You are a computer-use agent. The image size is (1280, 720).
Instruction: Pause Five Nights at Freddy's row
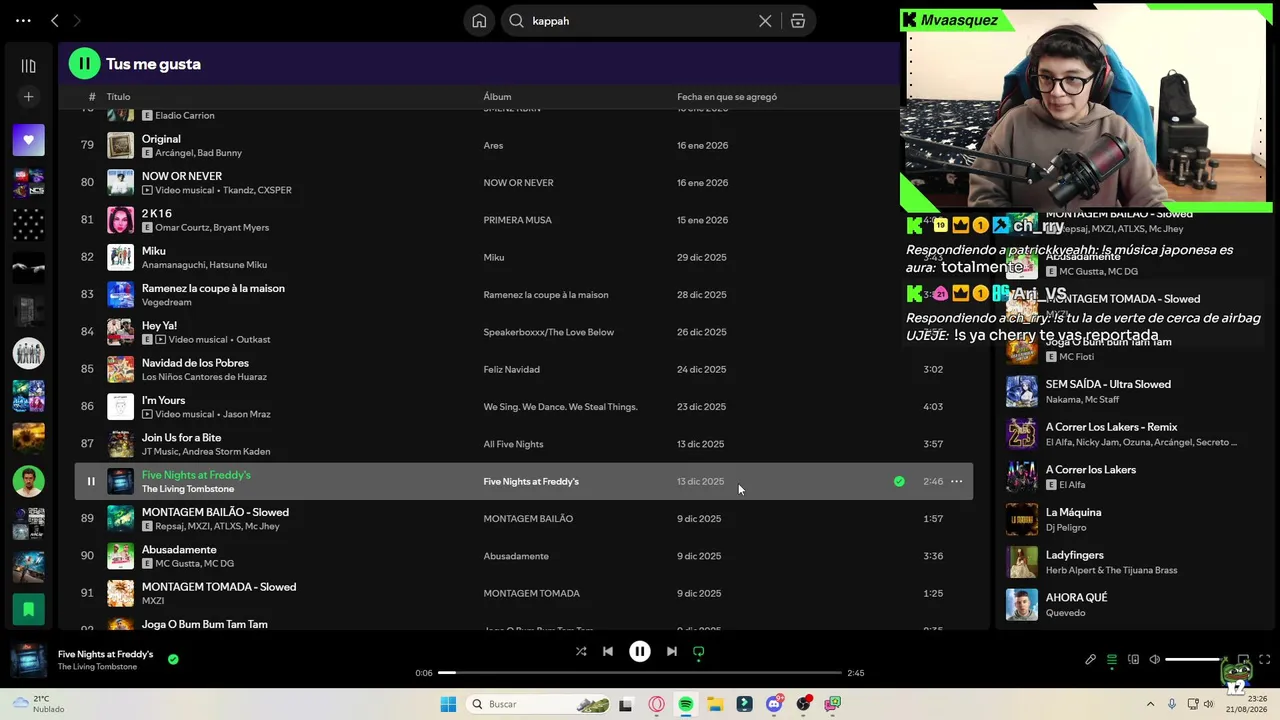click(x=90, y=481)
